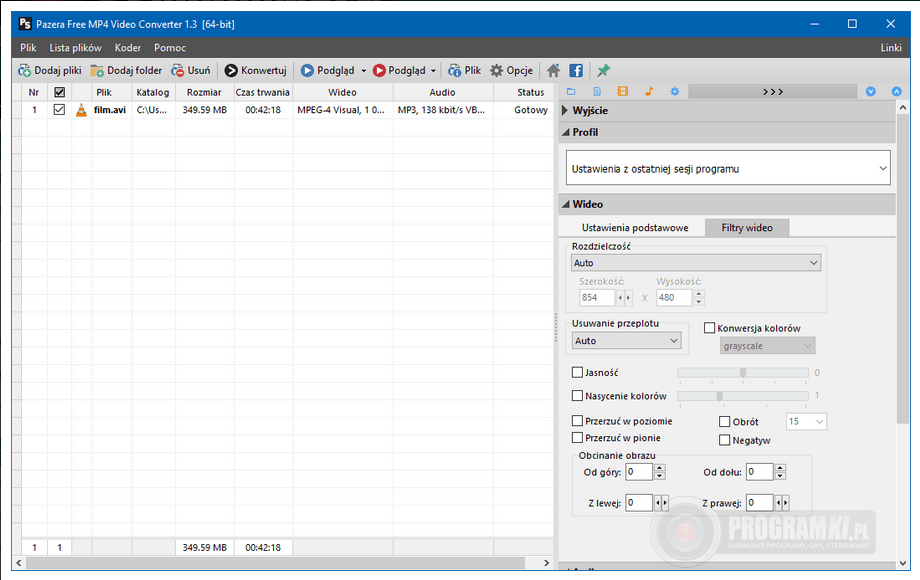
Task: Click the right arrow of horizontal scrollbar
Action: 546,563
